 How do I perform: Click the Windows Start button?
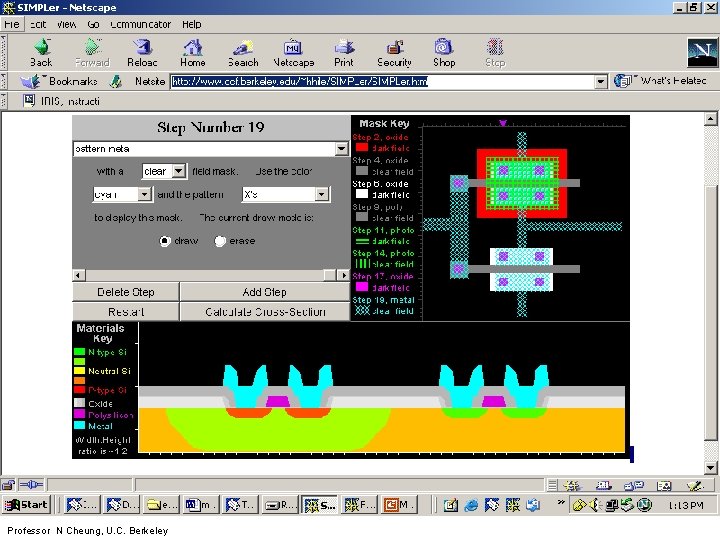26,505
